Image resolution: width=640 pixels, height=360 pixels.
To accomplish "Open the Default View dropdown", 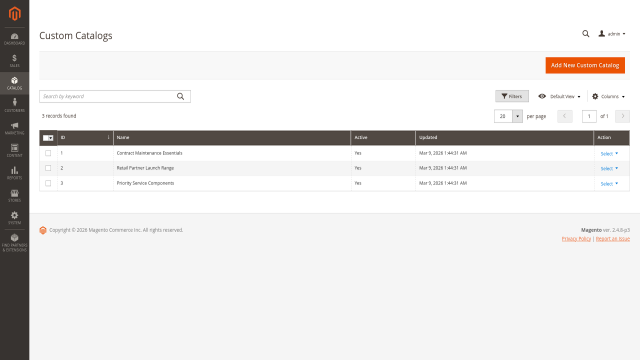I will click(559, 96).
